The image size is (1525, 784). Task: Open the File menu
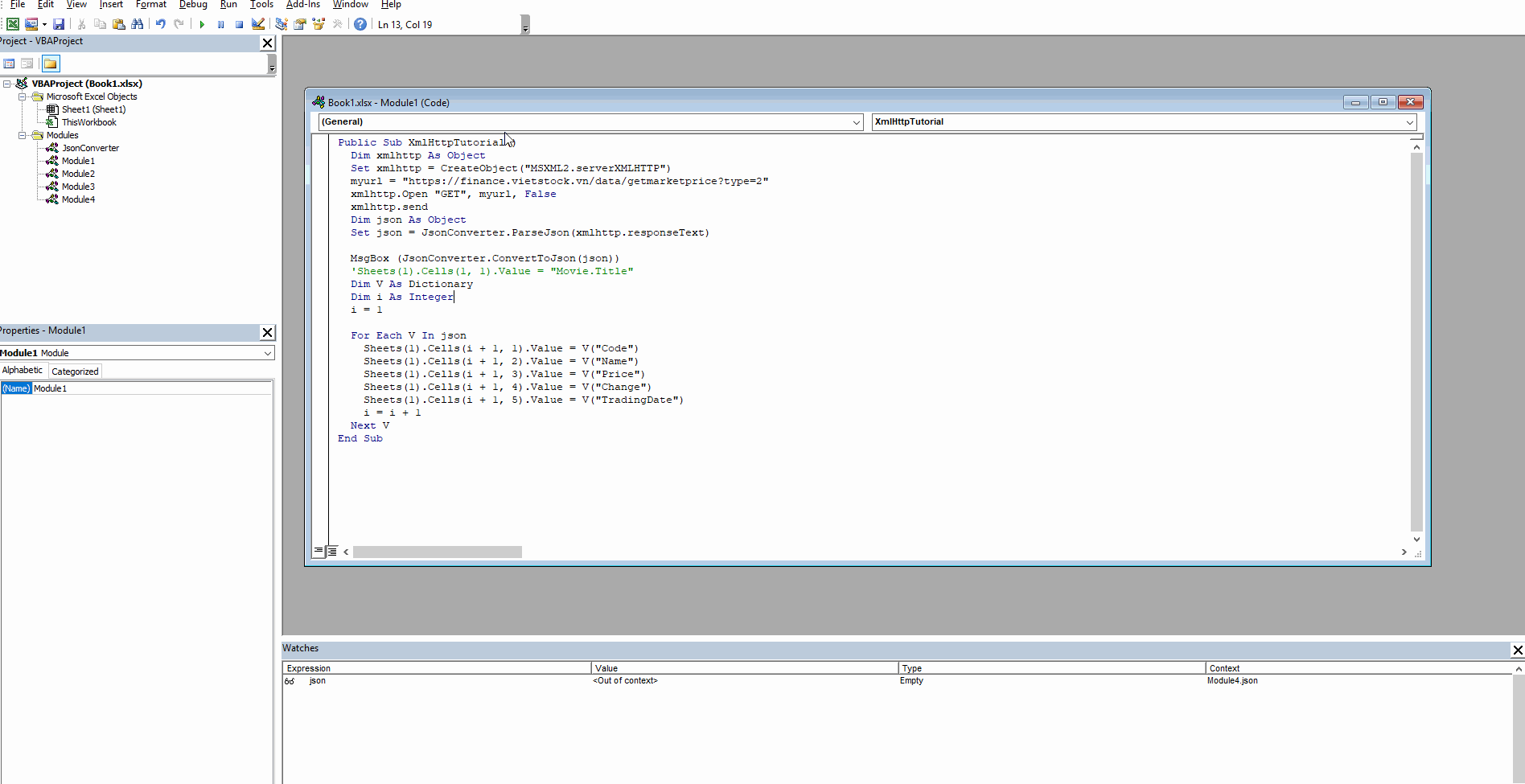pyautogui.click(x=18, y=5)
